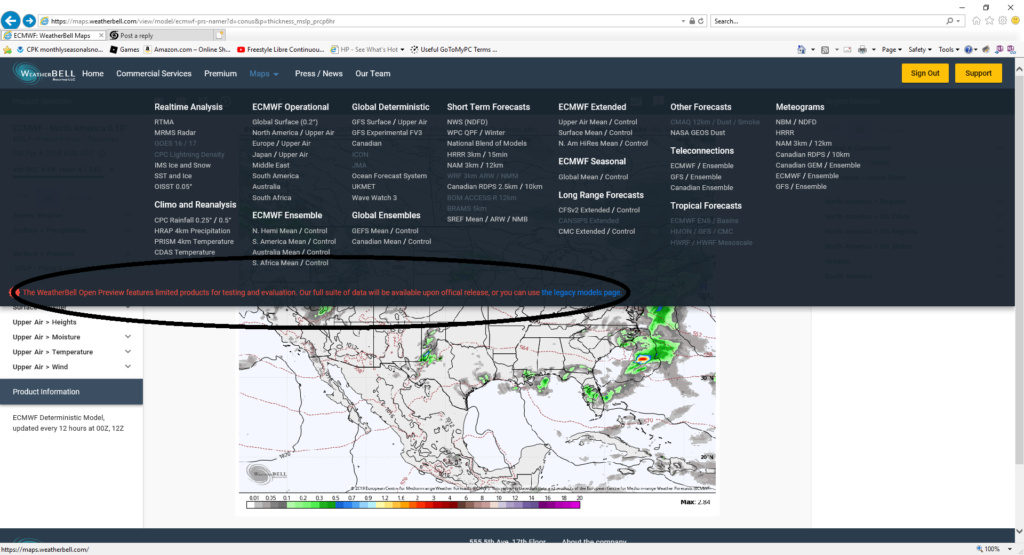Click the command bar Home page icon
The image size is (1024, 555).
[x=801, y=50]
